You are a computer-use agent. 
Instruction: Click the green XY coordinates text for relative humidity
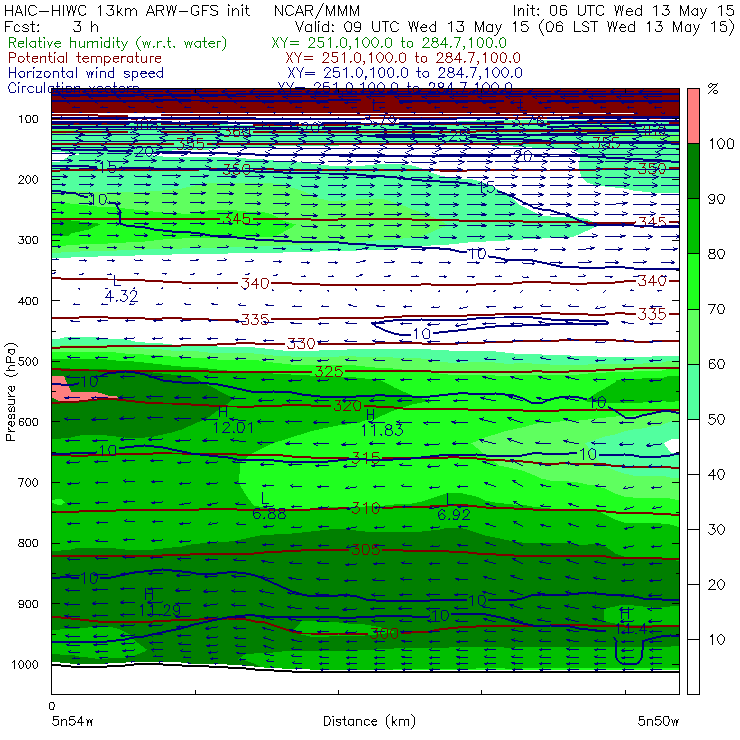(389, 43)
